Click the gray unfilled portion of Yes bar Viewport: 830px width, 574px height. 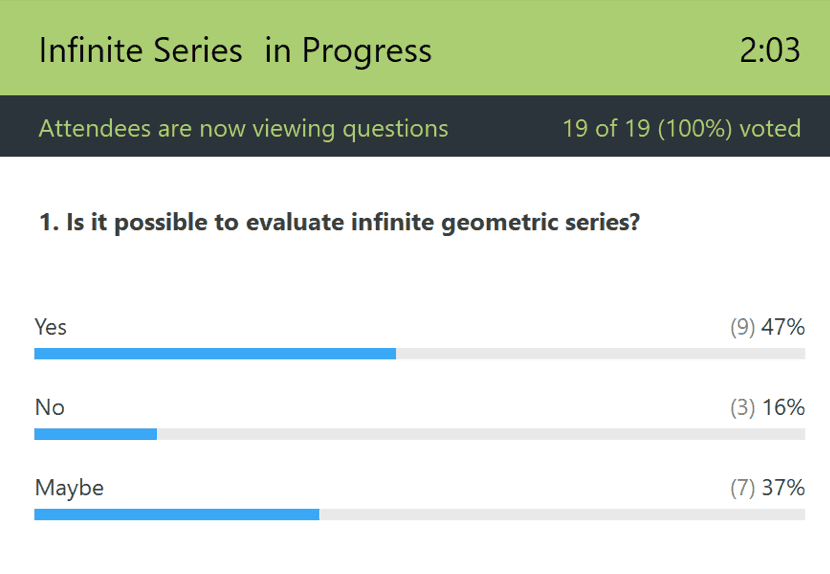[x=600, y=354]
